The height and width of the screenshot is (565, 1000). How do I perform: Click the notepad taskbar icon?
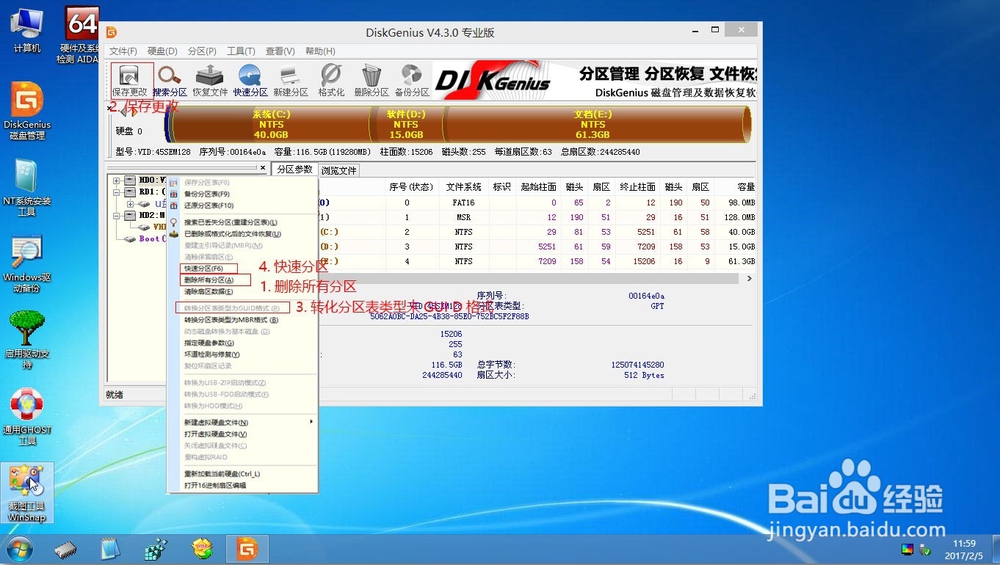pos(110,549)
